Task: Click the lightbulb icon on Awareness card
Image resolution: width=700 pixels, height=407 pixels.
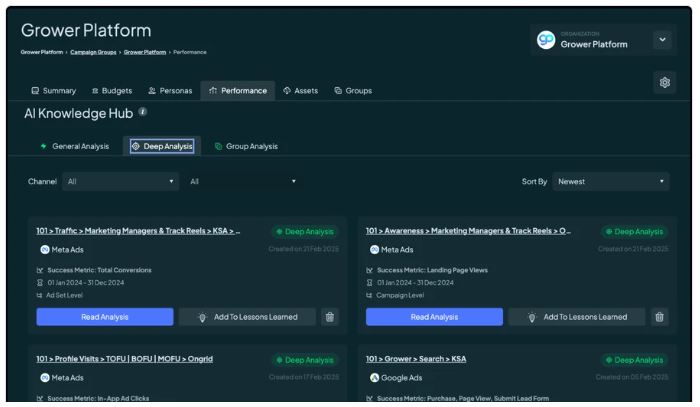Action: pos(532,317)
